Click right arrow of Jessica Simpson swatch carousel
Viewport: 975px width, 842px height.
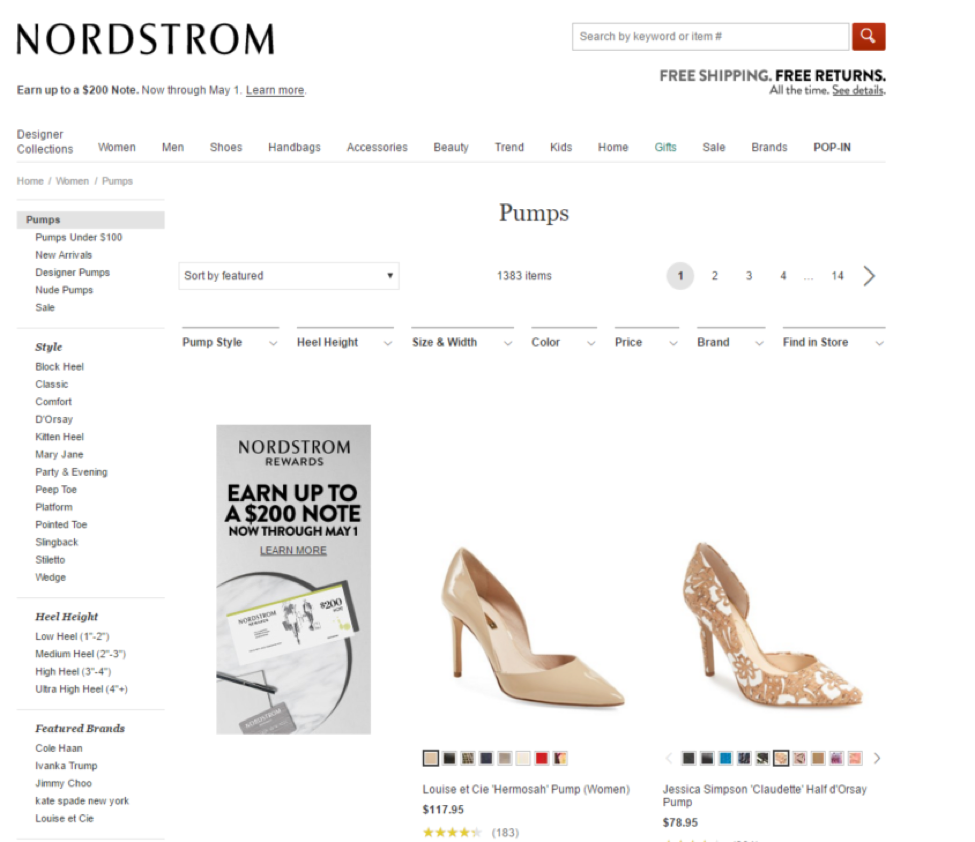tap(877, 758)
